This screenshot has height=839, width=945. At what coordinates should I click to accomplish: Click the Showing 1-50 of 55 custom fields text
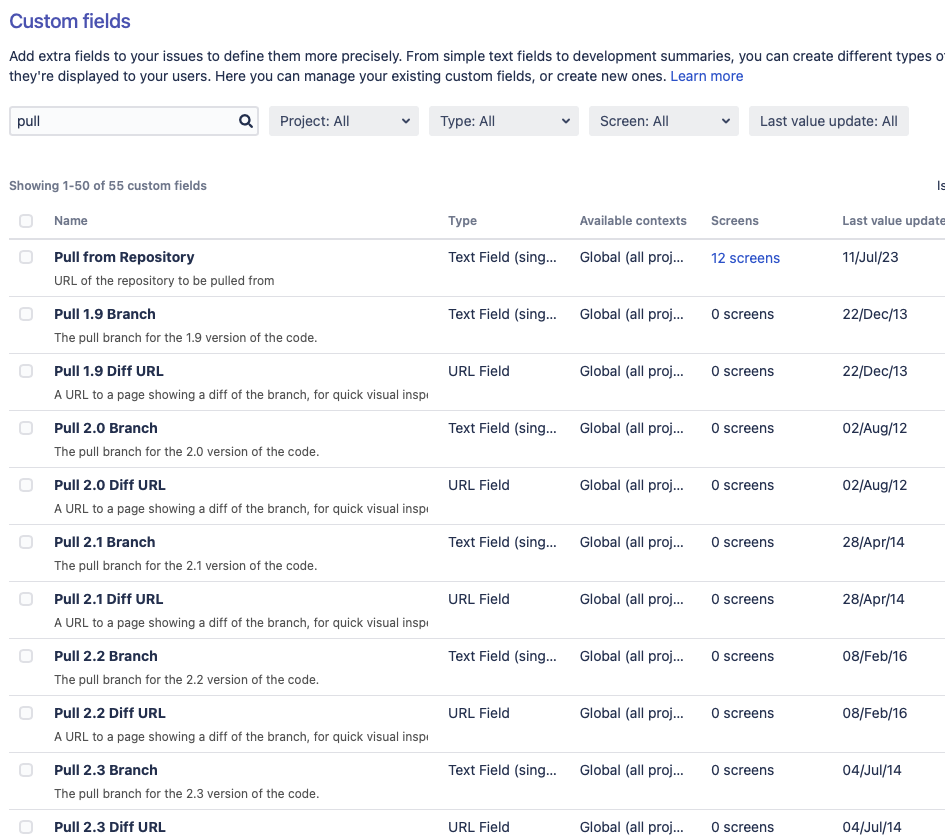click(108, 186)
